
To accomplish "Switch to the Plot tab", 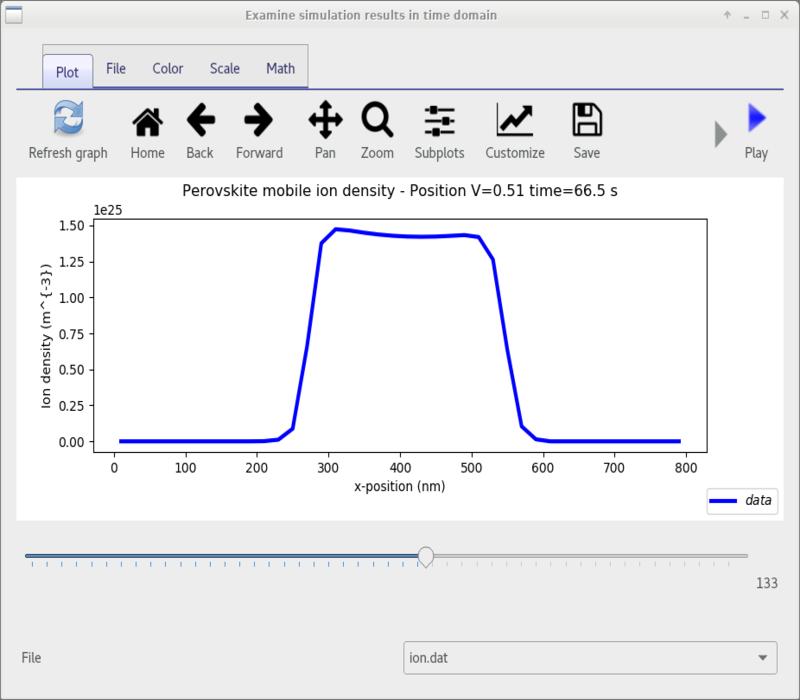I will pos(67,72).
